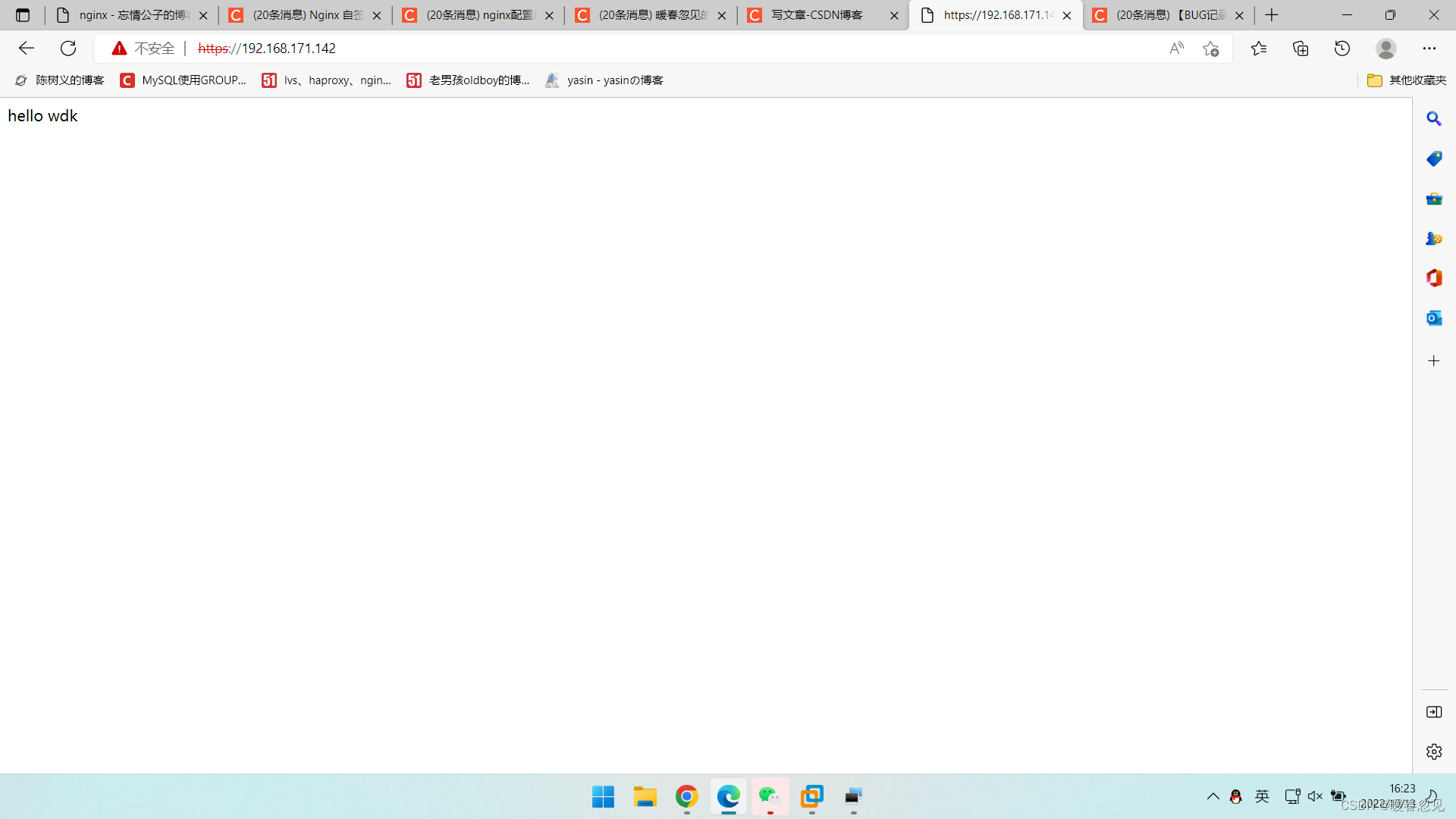Image resolution: width=1456 pixels, height=819 pixels.
Task: Toggle the vertical tabs action menu
Action: tap(23, 15)
